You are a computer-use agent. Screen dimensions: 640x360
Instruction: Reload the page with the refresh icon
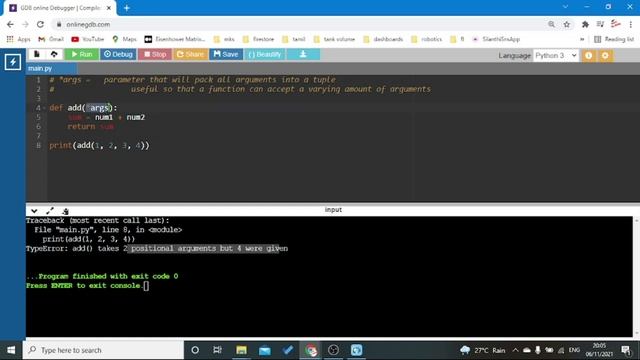[40, 24]
